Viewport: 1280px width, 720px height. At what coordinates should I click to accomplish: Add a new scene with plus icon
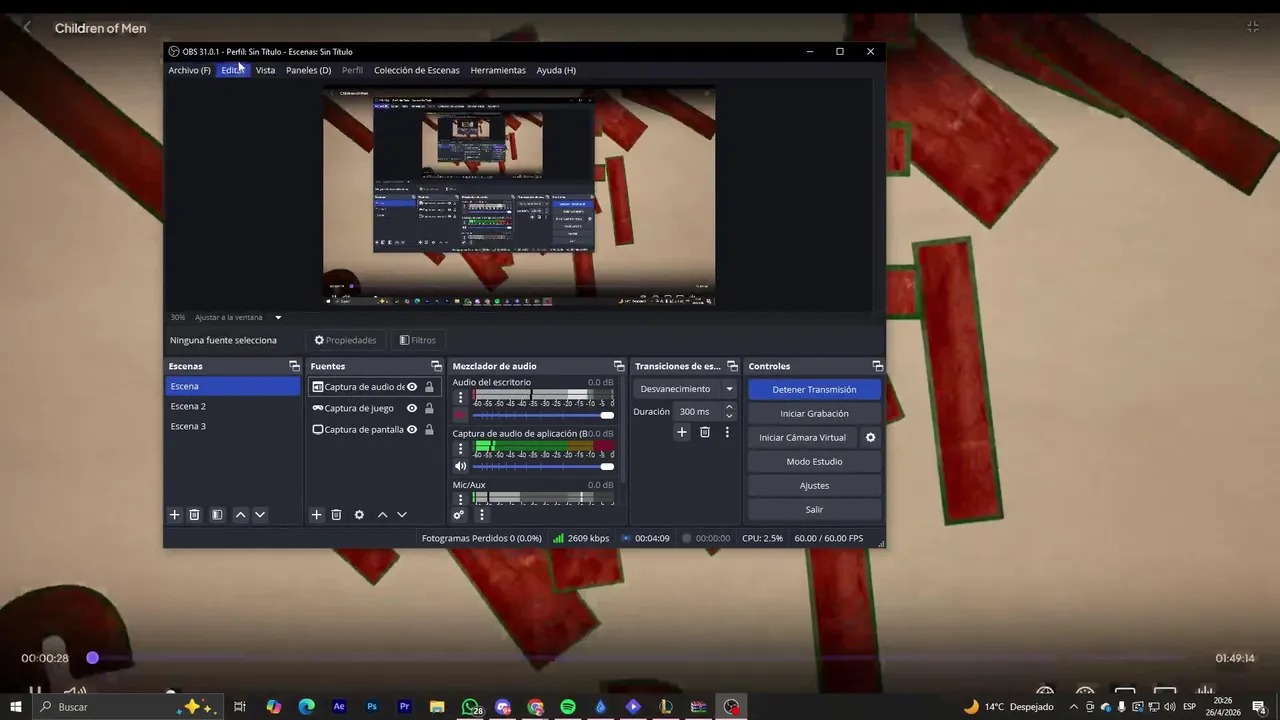(174, 515)
